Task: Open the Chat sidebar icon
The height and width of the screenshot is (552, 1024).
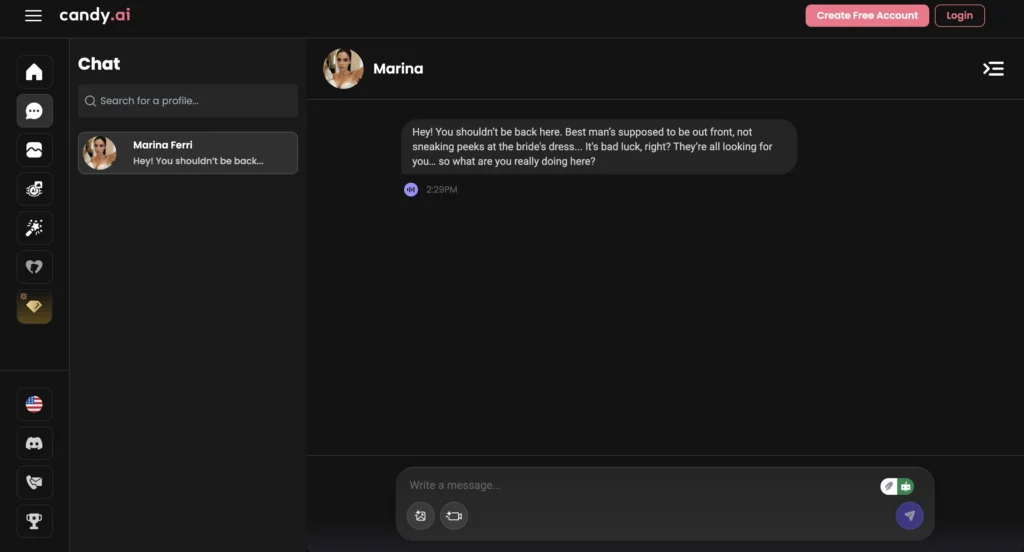Action: pyautogui.click(x=34, y=111)
